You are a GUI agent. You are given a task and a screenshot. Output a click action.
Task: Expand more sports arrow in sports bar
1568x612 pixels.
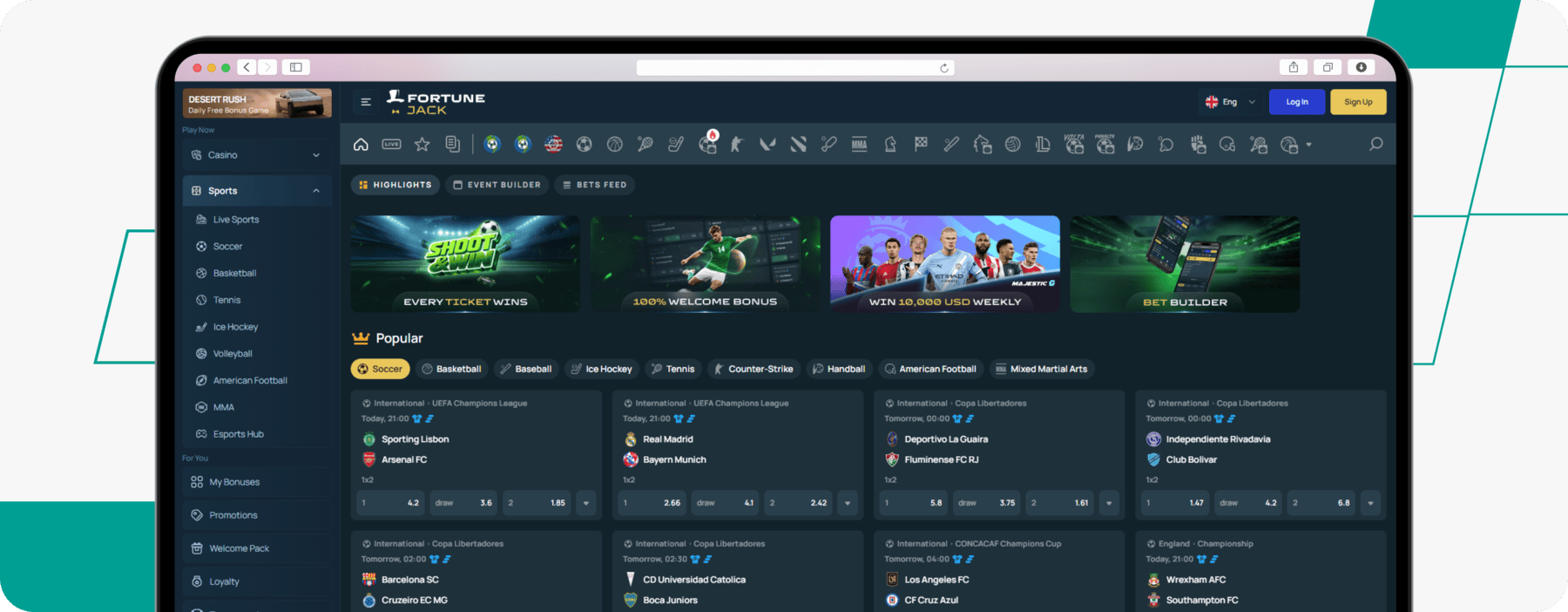point(1308,145)
